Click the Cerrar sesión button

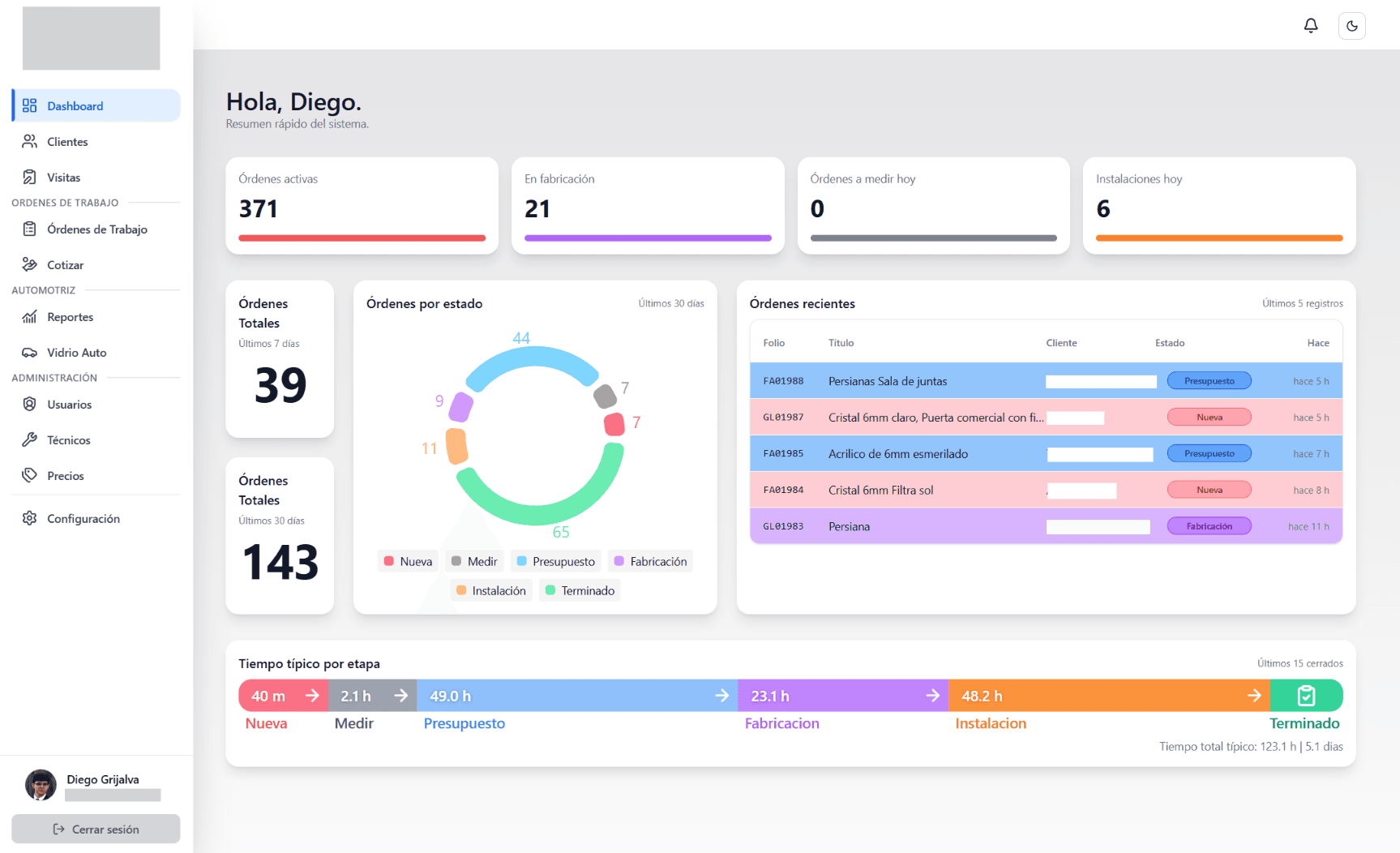click(96, 829)
